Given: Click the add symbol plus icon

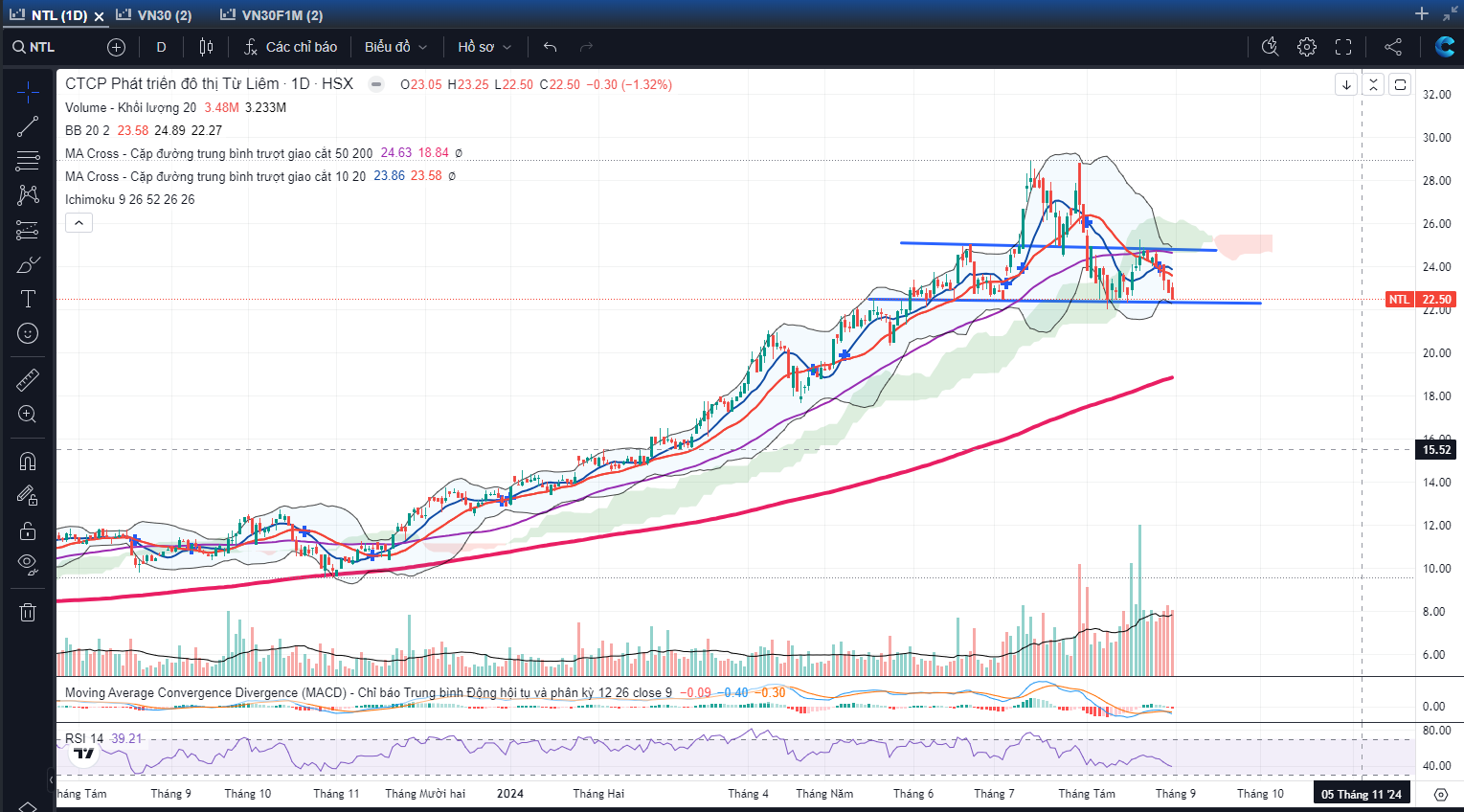Looking at the screenshot, I should point(116,47).
